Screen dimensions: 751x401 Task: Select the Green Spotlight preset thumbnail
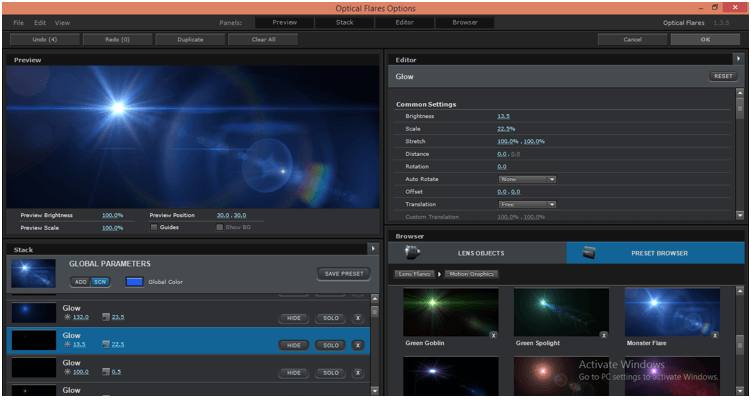point(561,311)
